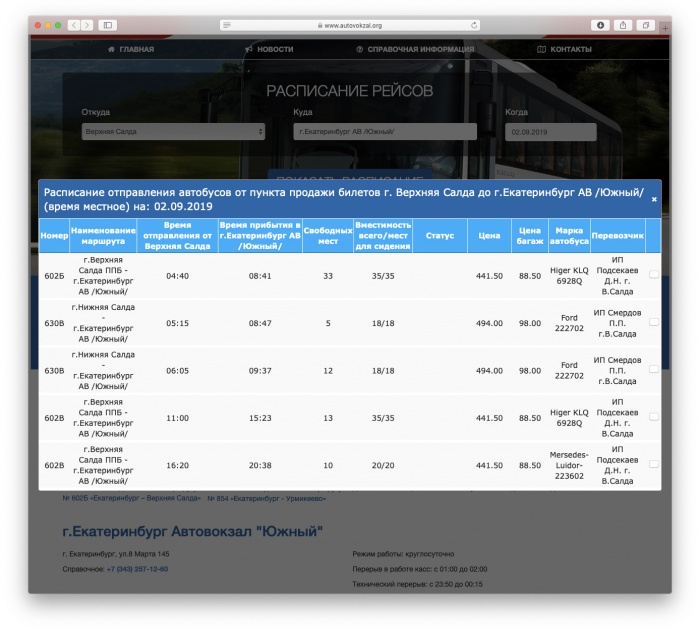The height and width of the screenshot is (631, 700).
Task: Click the www.autovokzal.org address bar
Action: point(350,25)
